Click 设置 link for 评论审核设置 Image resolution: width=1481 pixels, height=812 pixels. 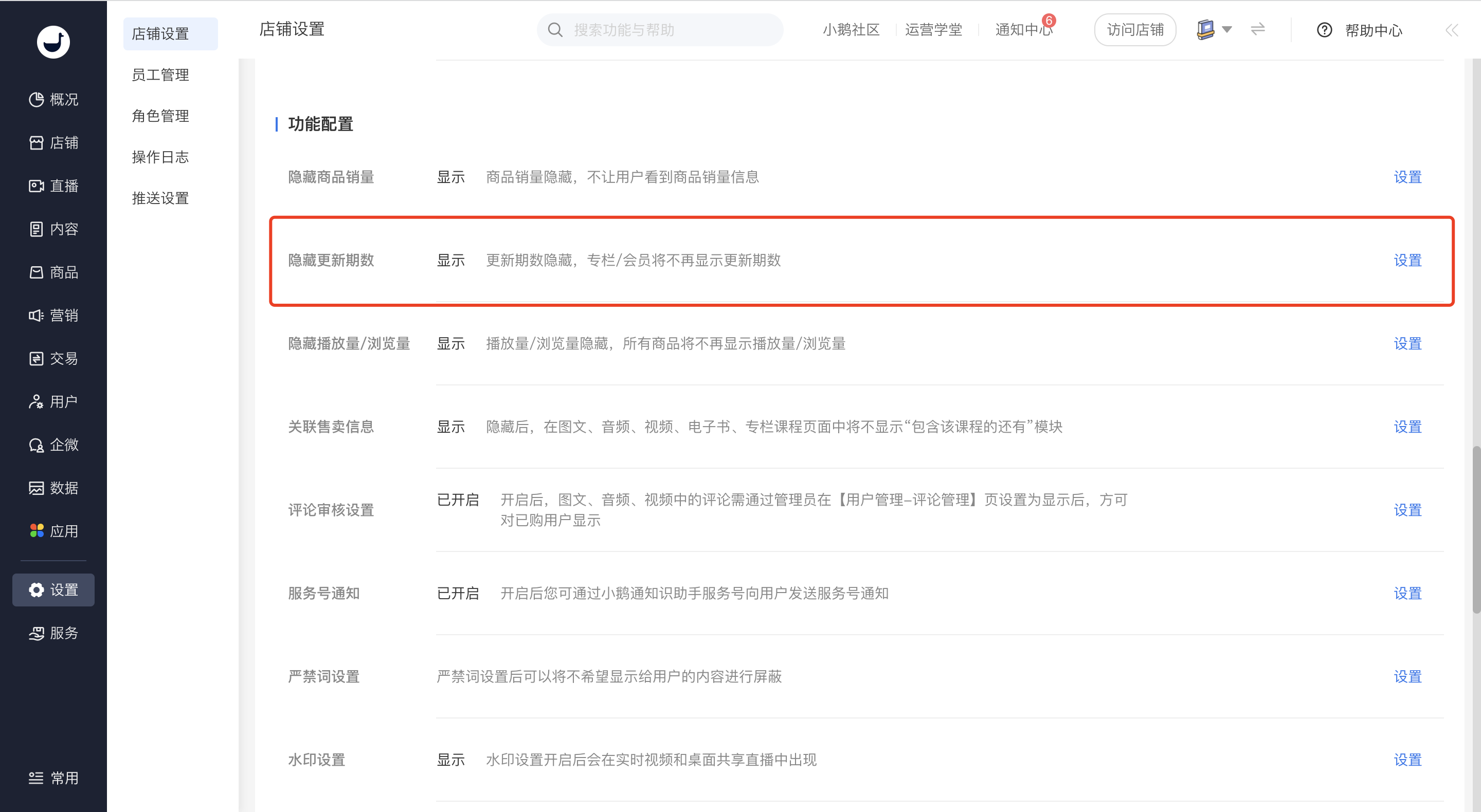point(1407,510)
